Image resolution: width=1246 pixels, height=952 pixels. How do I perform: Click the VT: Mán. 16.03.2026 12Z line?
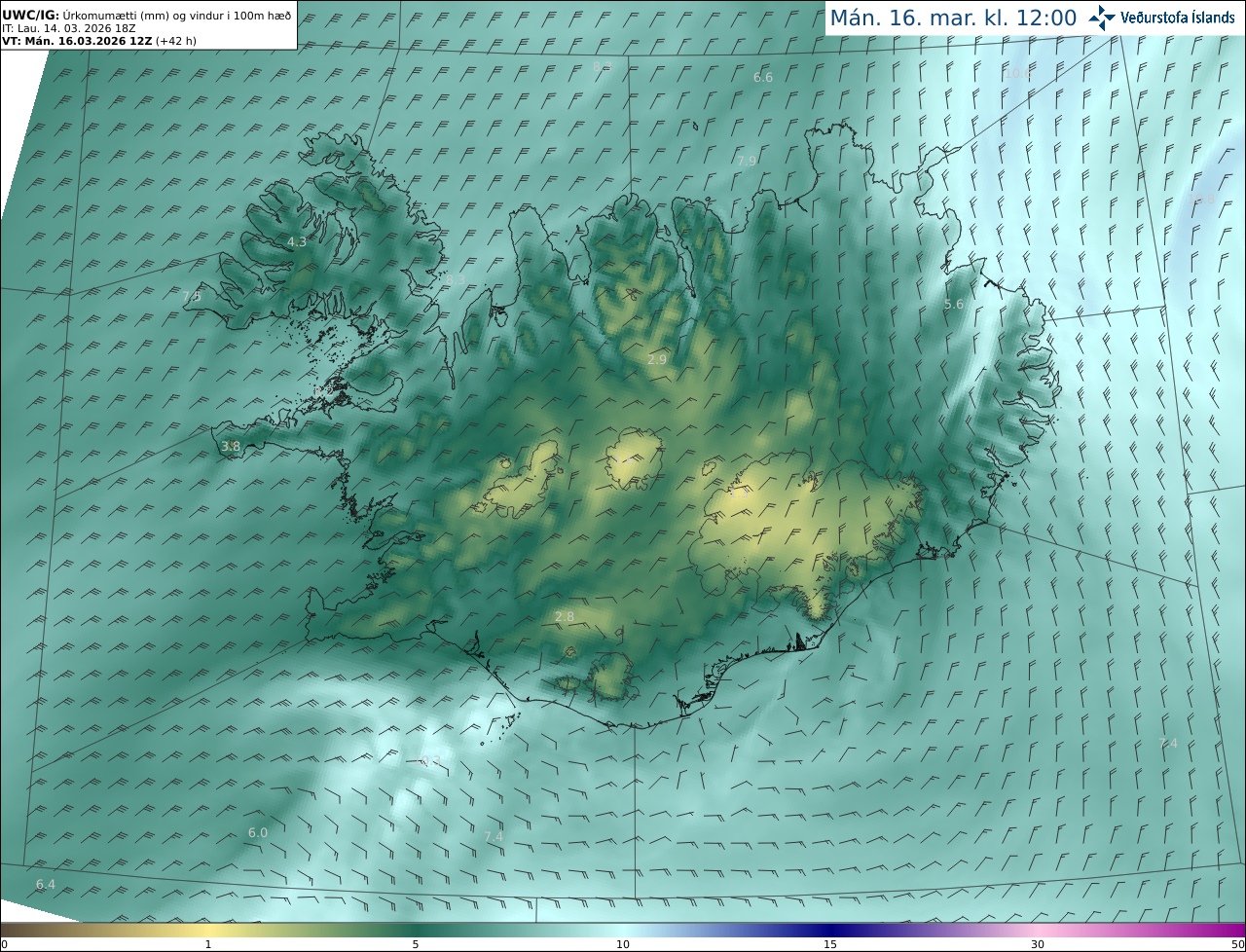pos(99,41)
